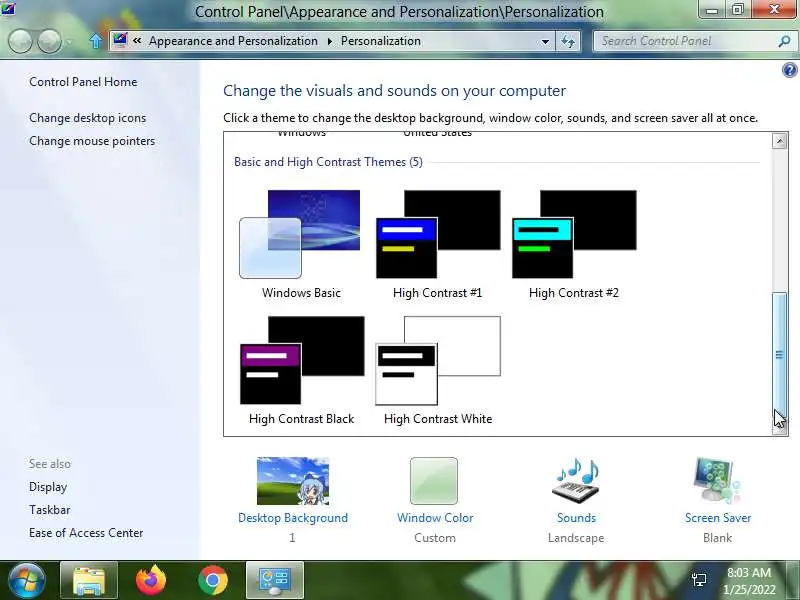Open the Taskbar link under See also
The width and height of the screenshot is (800, 600).
tap(49, 510)
